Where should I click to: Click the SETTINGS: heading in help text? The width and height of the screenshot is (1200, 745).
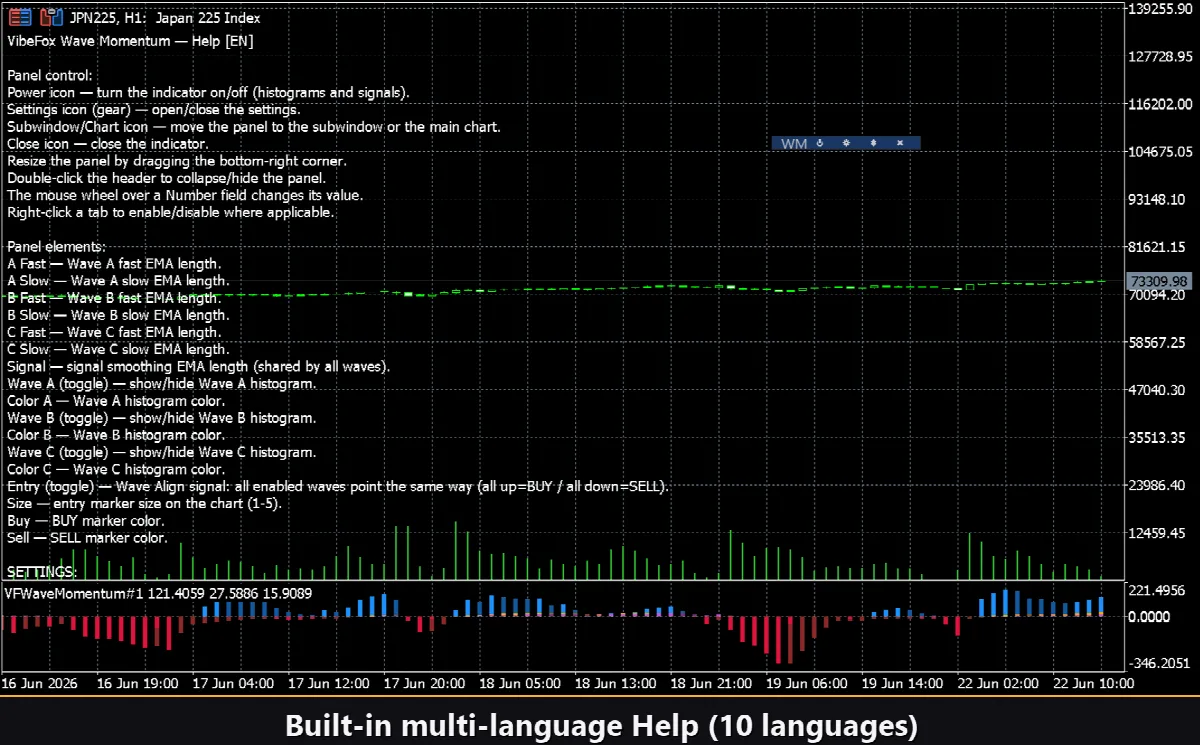pyautogui.click(x=42, y=572)
